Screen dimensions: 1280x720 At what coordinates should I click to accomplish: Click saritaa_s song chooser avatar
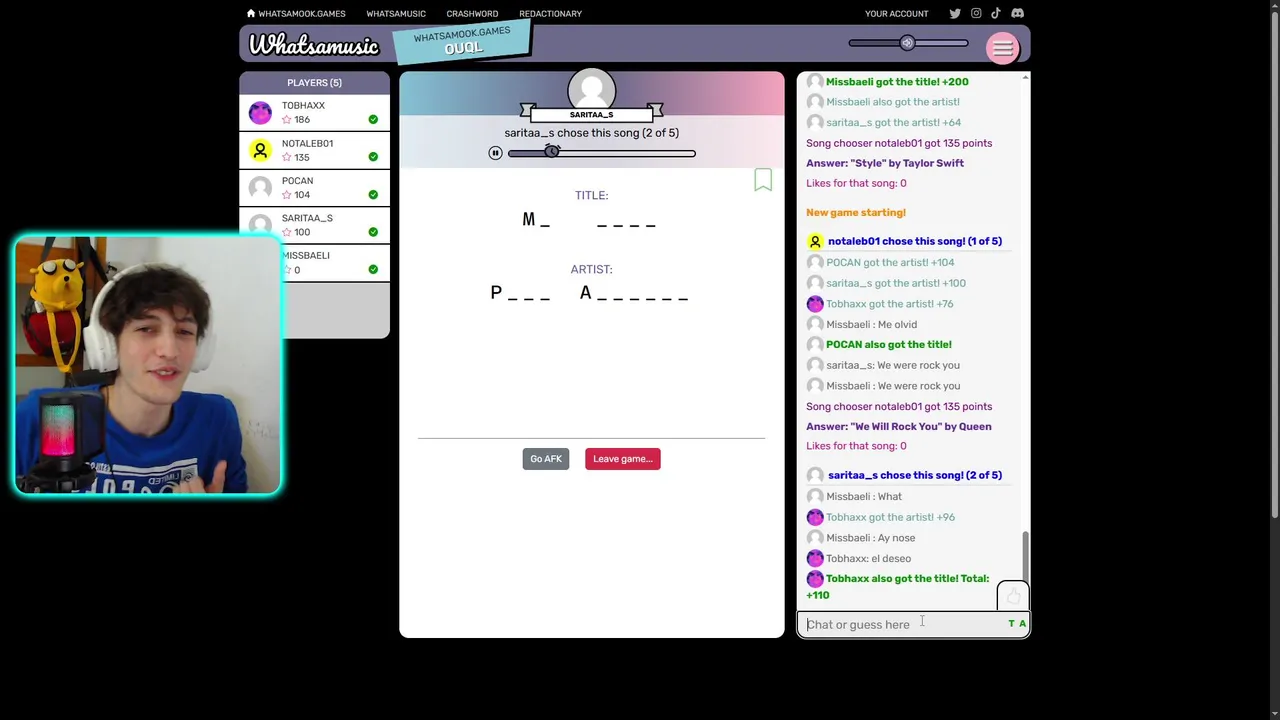(x=591, y=90)
